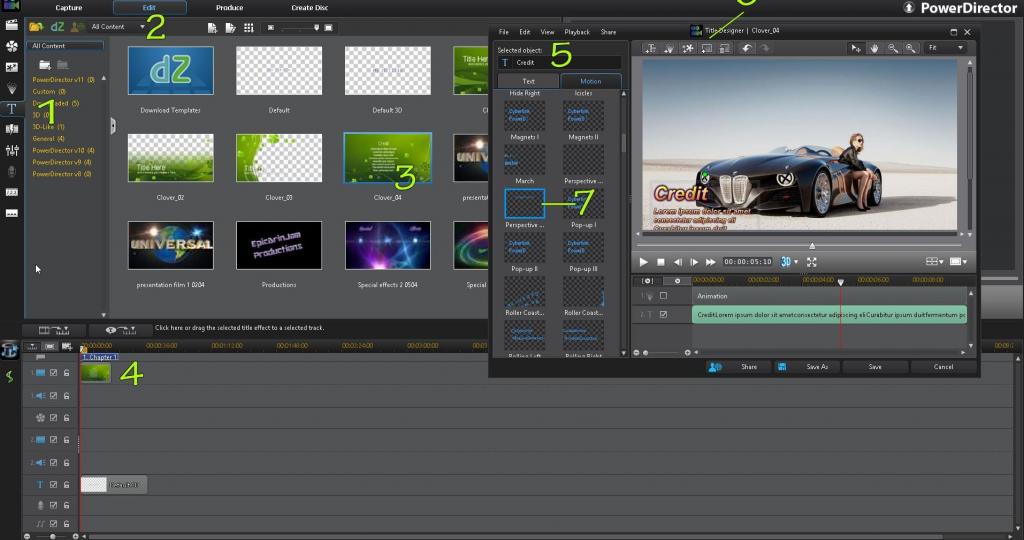Click the import media folder icon
Image resolution: width=1024 pixels, height=540 pixels.
click(x=36, y=27)
